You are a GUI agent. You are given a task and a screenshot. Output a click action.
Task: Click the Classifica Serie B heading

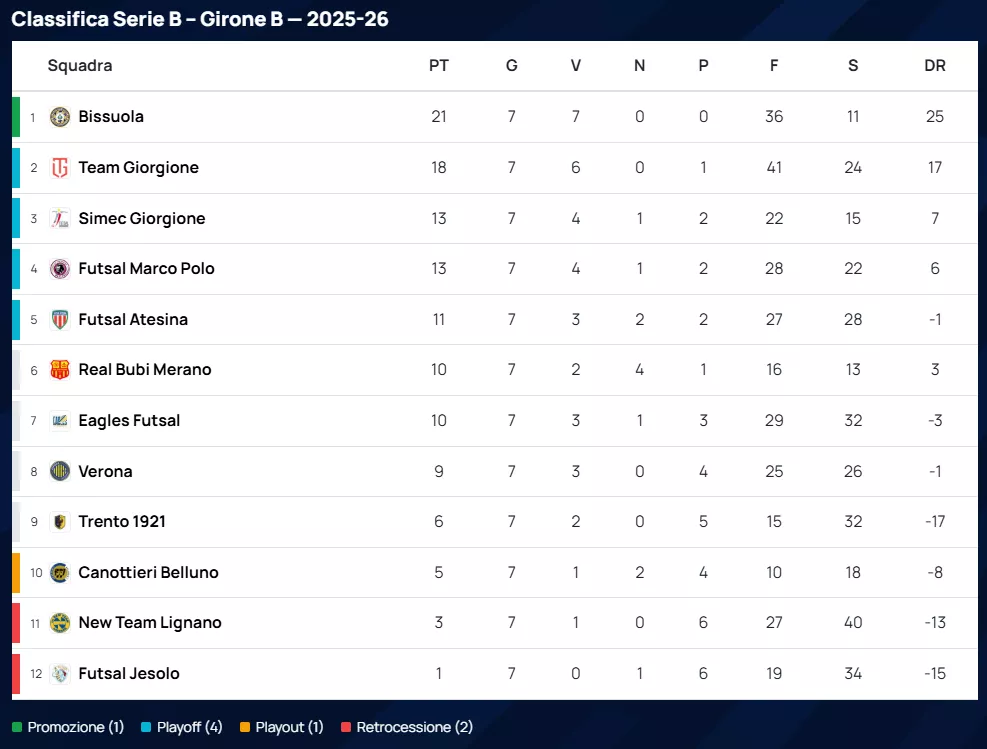pyautogui.click(x=200, y=19)
